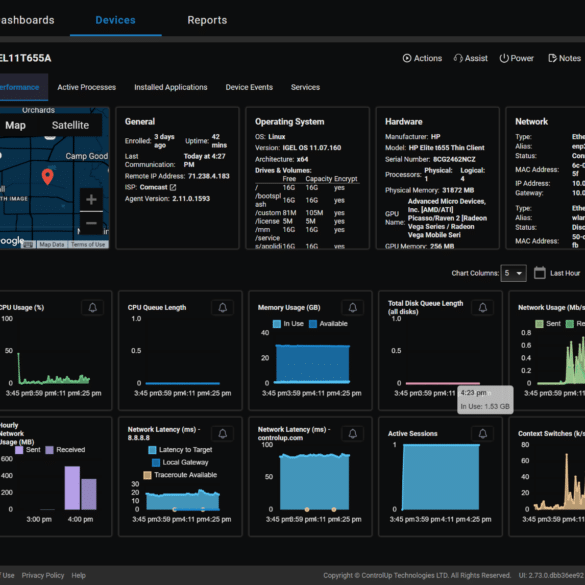
Task: Open the Devices tab
Action: click(115, 20)
